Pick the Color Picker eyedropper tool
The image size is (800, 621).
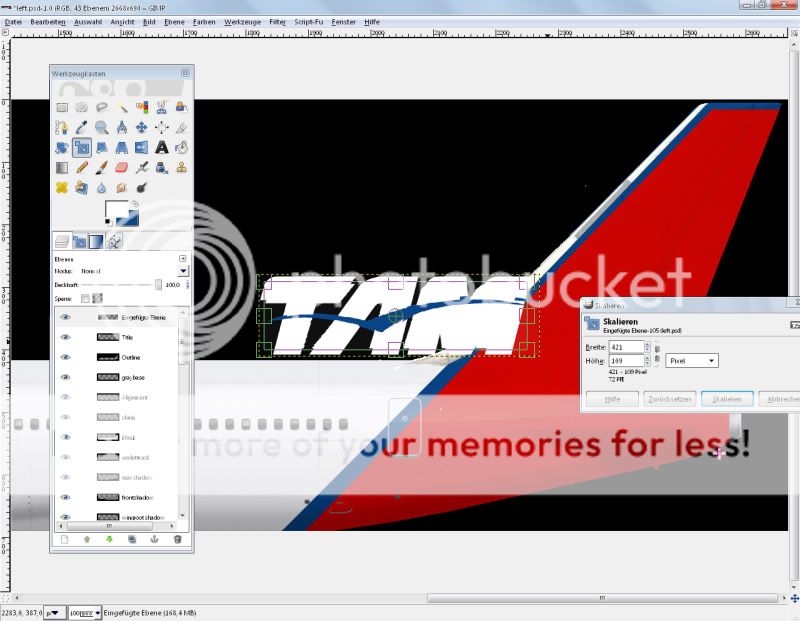pos(81,128)
